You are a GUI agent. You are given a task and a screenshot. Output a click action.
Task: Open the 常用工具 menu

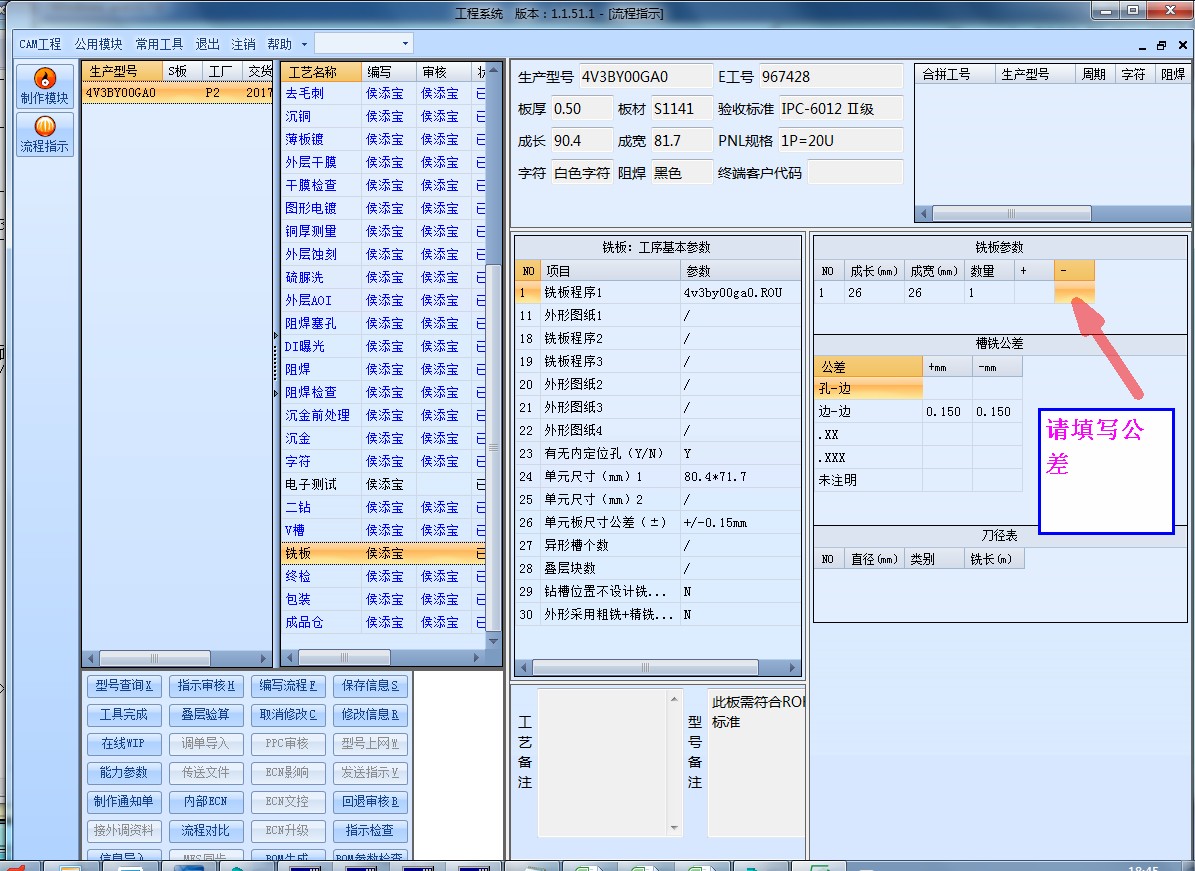coord(159,44)
